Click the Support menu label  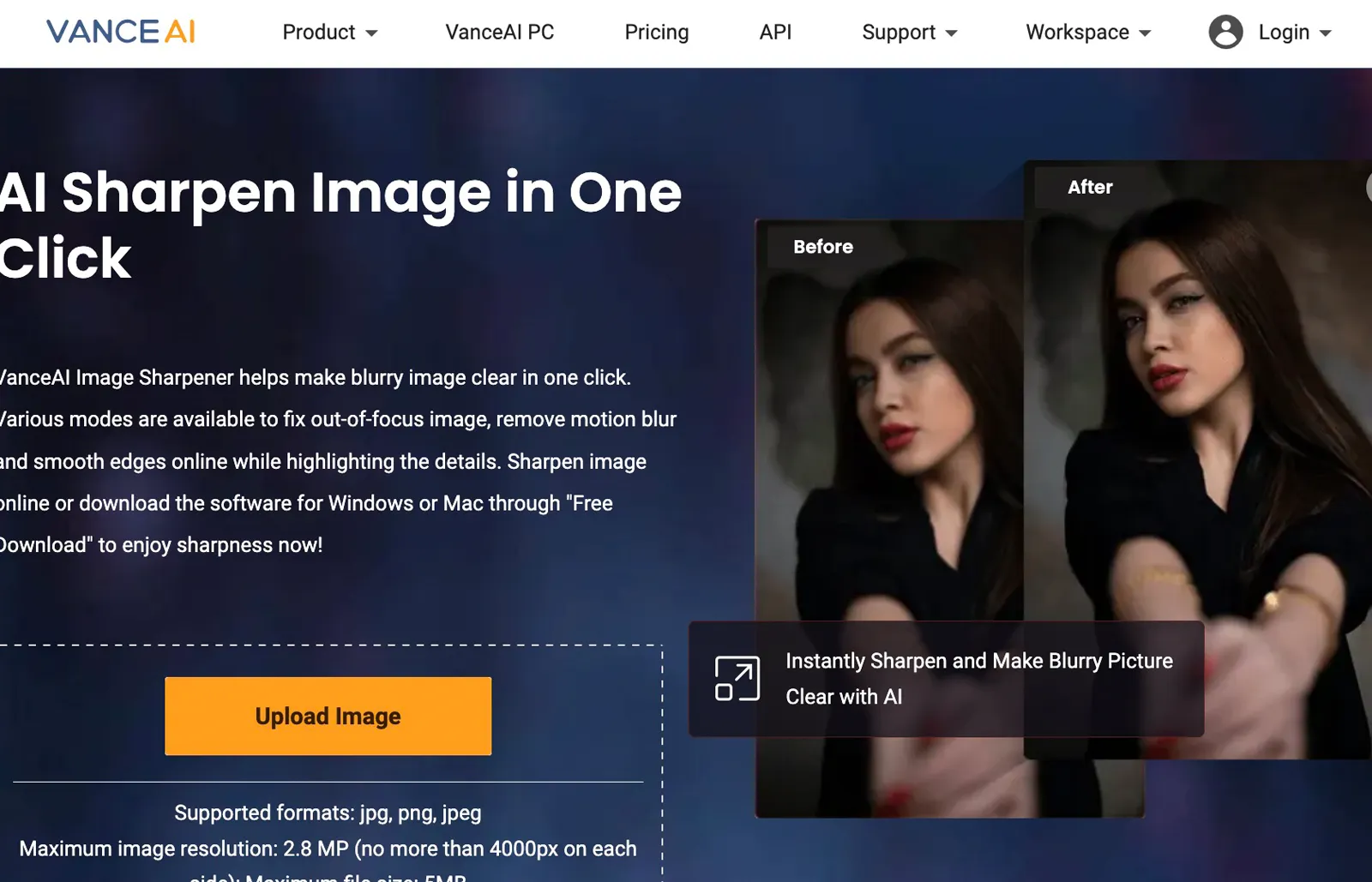899,32
